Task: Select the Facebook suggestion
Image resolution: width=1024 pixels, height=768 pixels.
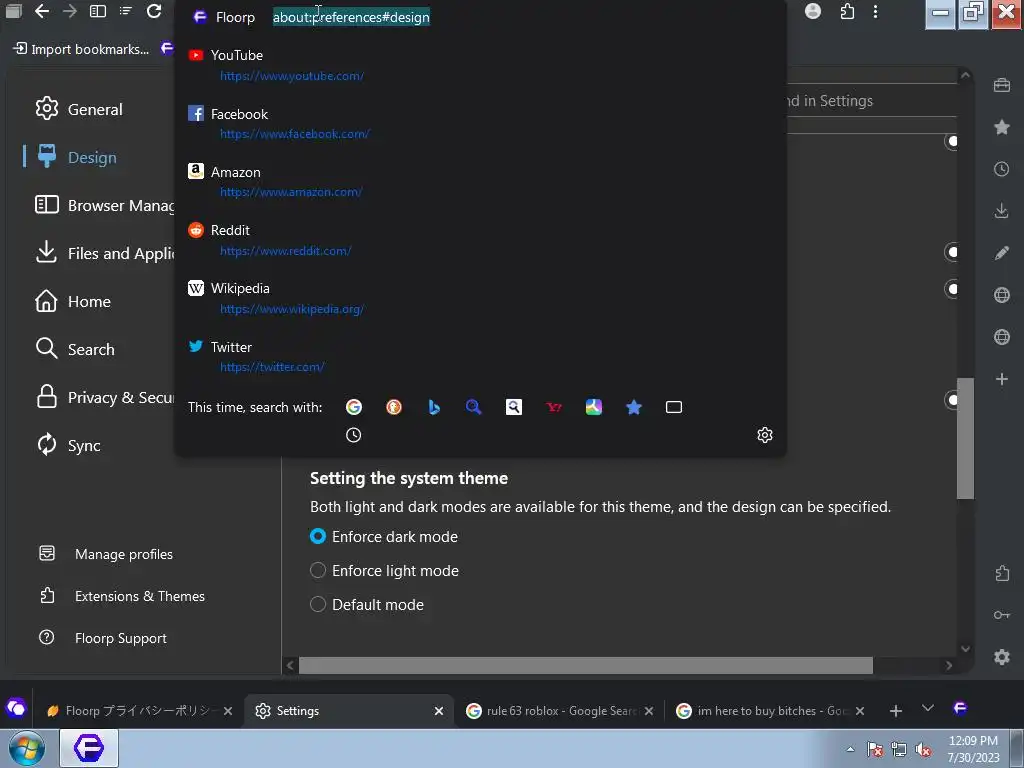Action: pos(480,123)
